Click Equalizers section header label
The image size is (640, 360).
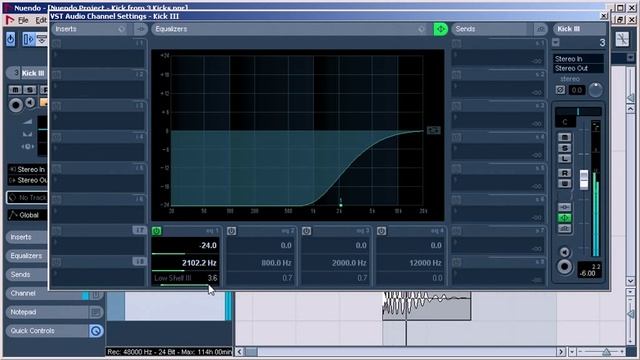[x=171, y=29]
